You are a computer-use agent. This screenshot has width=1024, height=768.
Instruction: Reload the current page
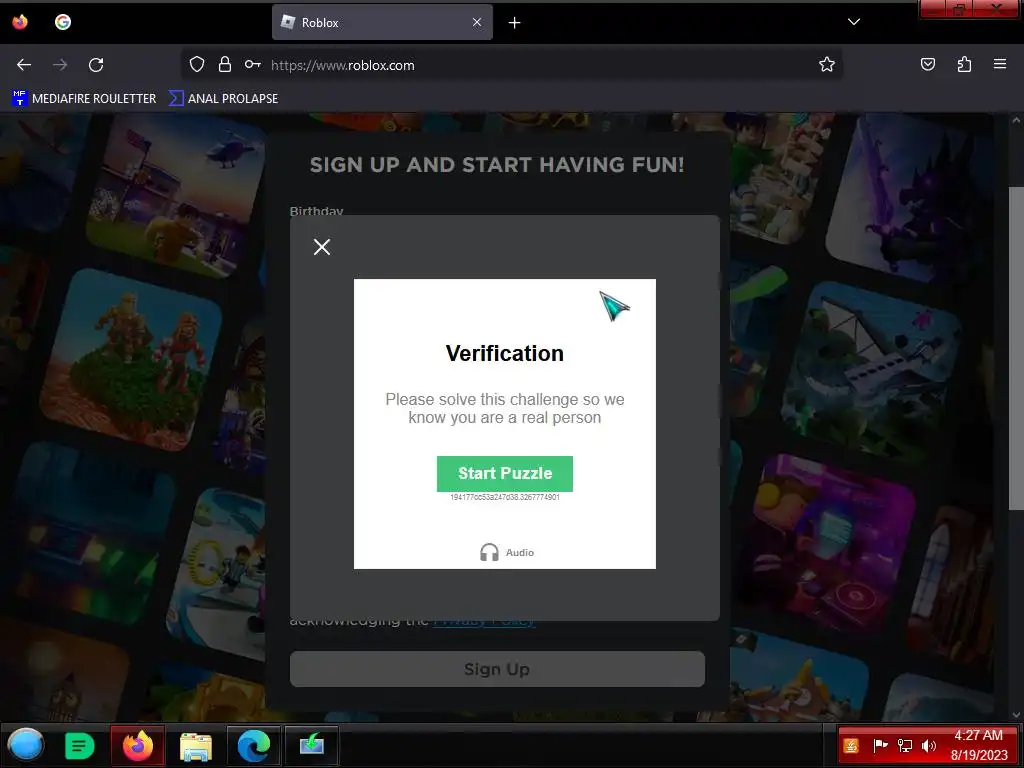coord(96,65)
